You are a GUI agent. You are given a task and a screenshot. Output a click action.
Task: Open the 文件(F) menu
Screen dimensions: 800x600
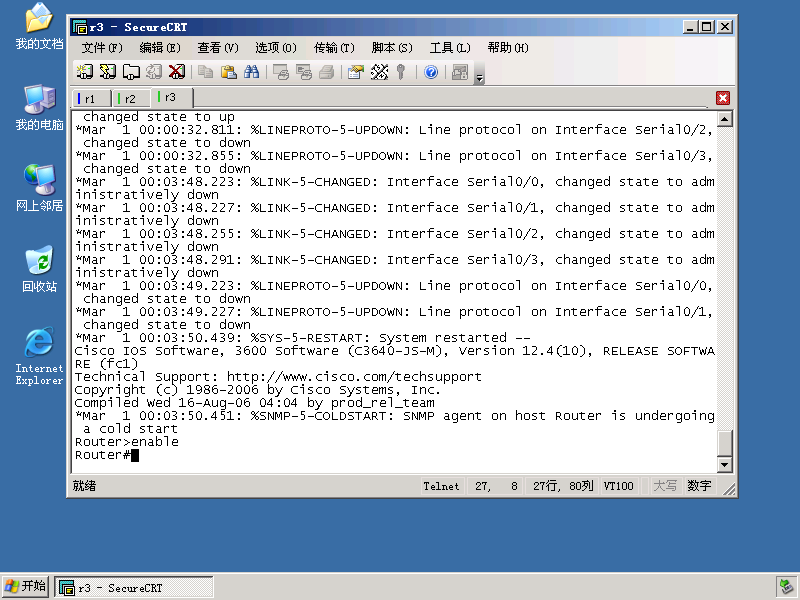tap(102, 48)
